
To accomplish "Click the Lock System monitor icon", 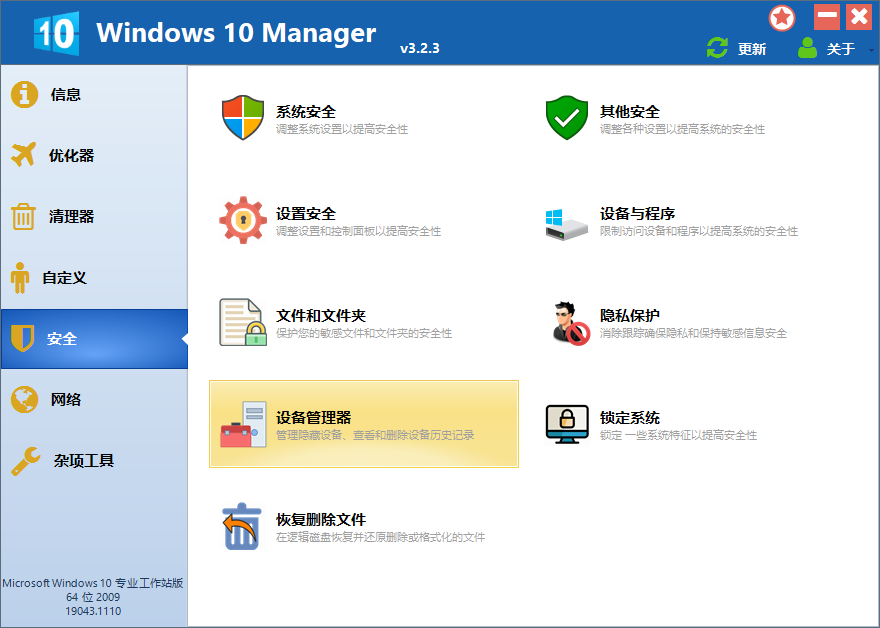I will [x=567, y=424].
